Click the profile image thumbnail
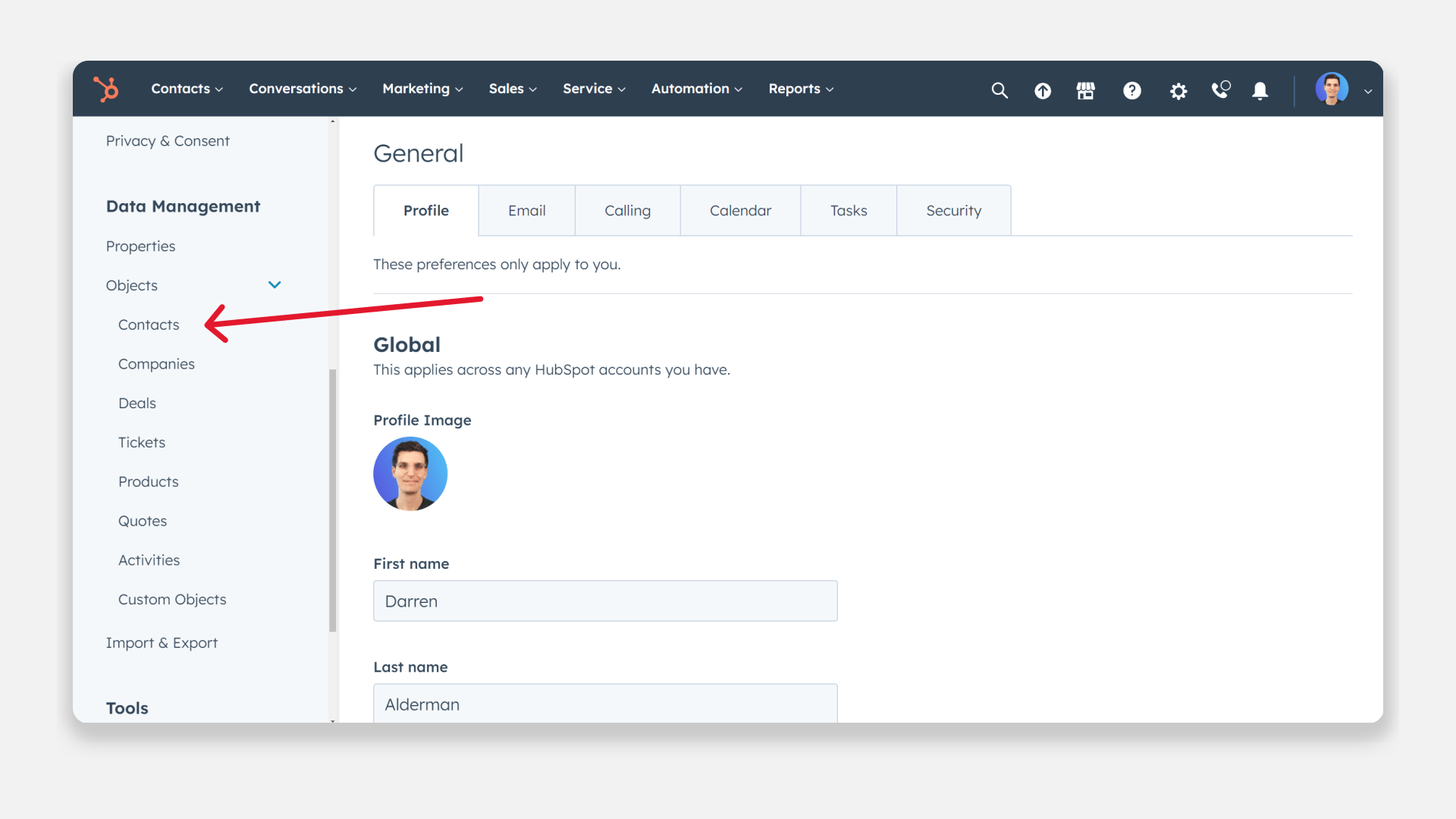The width and height of the screenshot is (1456, 819). 410,474
